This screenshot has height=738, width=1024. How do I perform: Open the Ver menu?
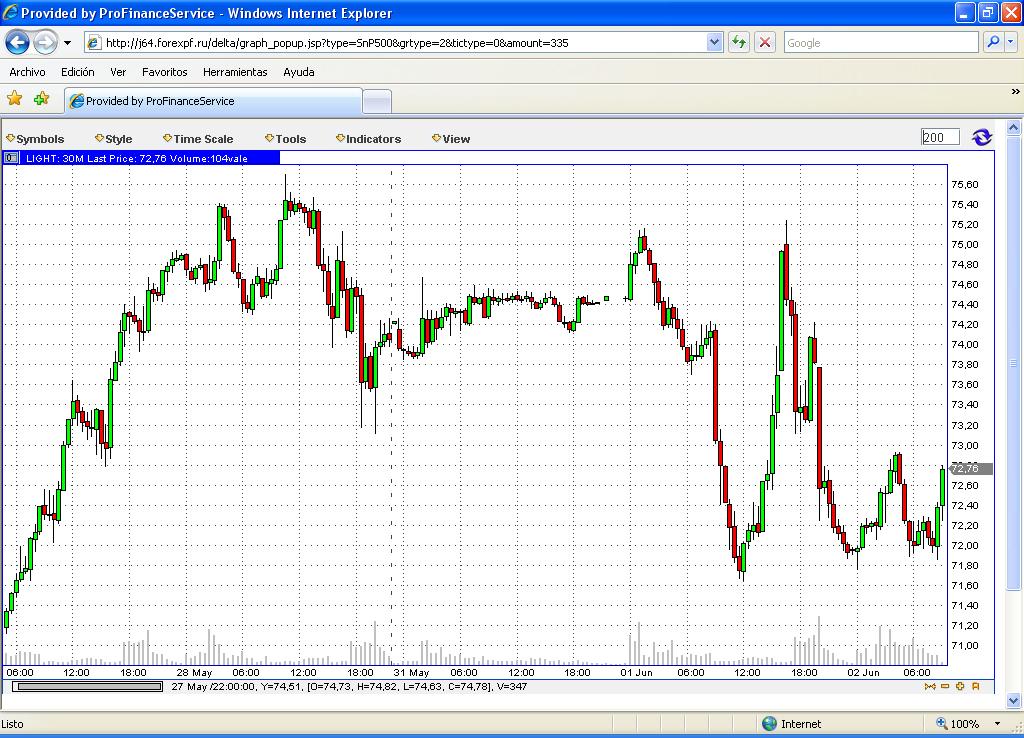(118, 72)
